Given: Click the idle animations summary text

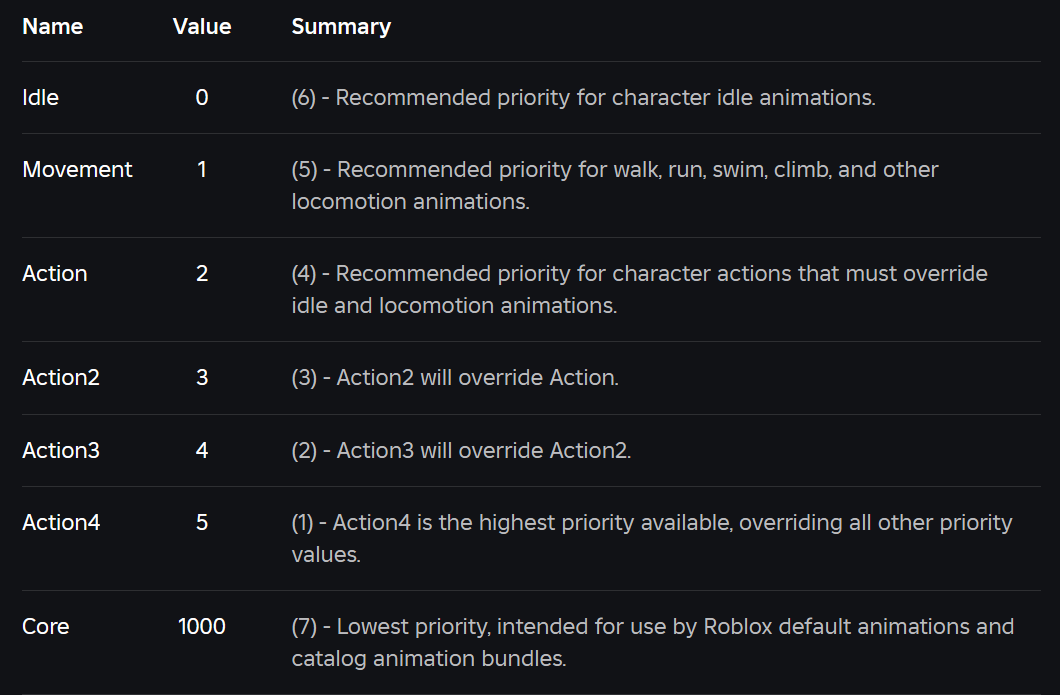Looking at the screenshot, I should tap(583, 97).
